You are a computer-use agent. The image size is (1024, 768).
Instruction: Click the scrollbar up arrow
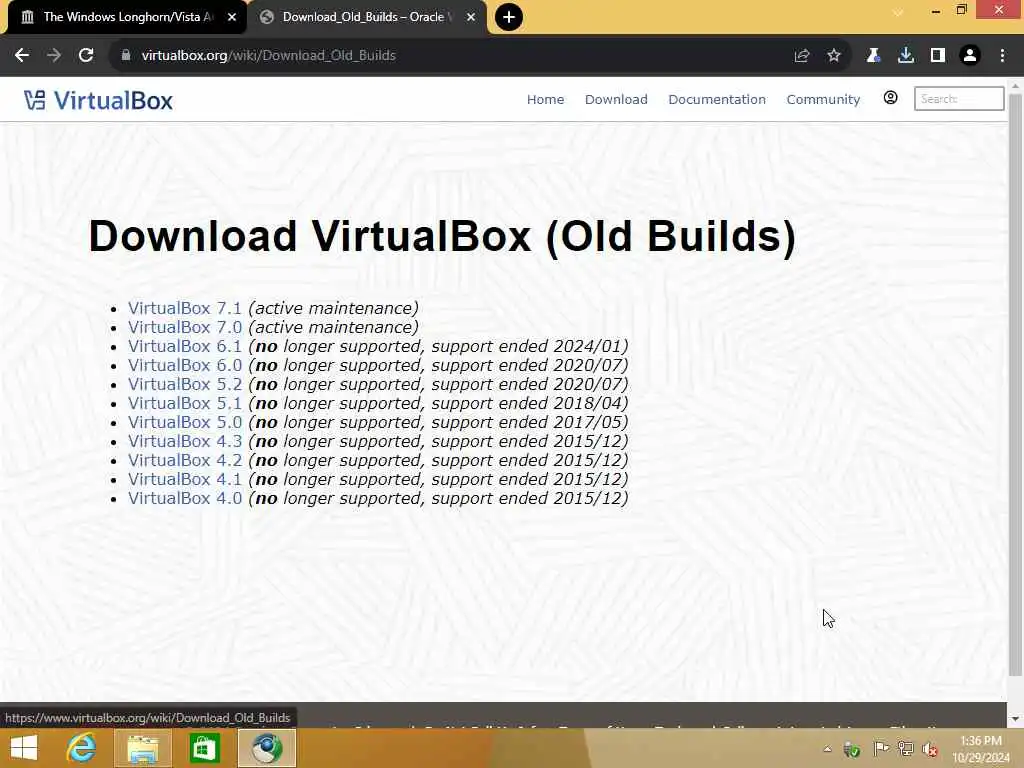[x=1015, y=86]
